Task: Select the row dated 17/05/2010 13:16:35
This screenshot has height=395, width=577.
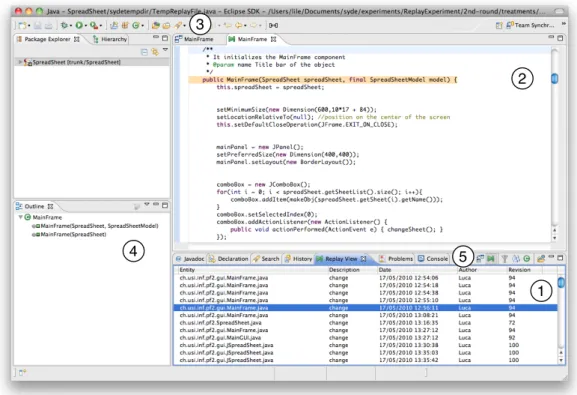Action: [x=366, y=323]
